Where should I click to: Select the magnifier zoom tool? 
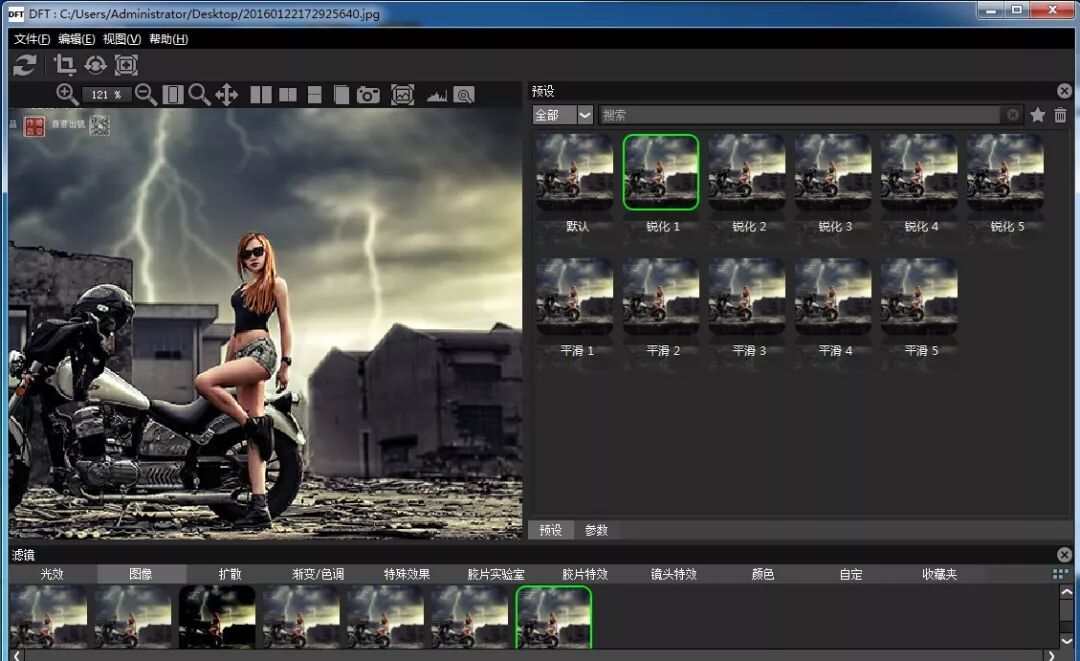pos(199,94)
